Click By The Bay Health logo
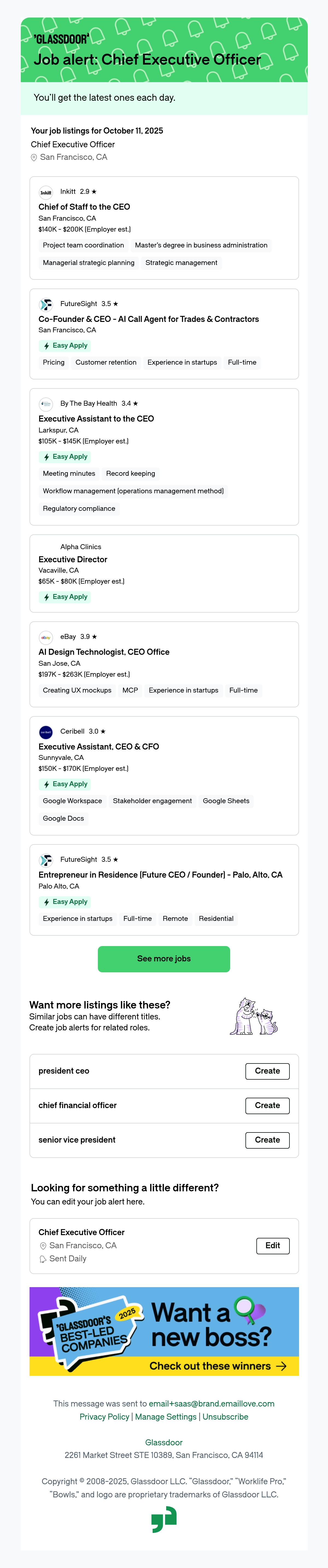This screenshot has width=328, height=1568. 46,404
